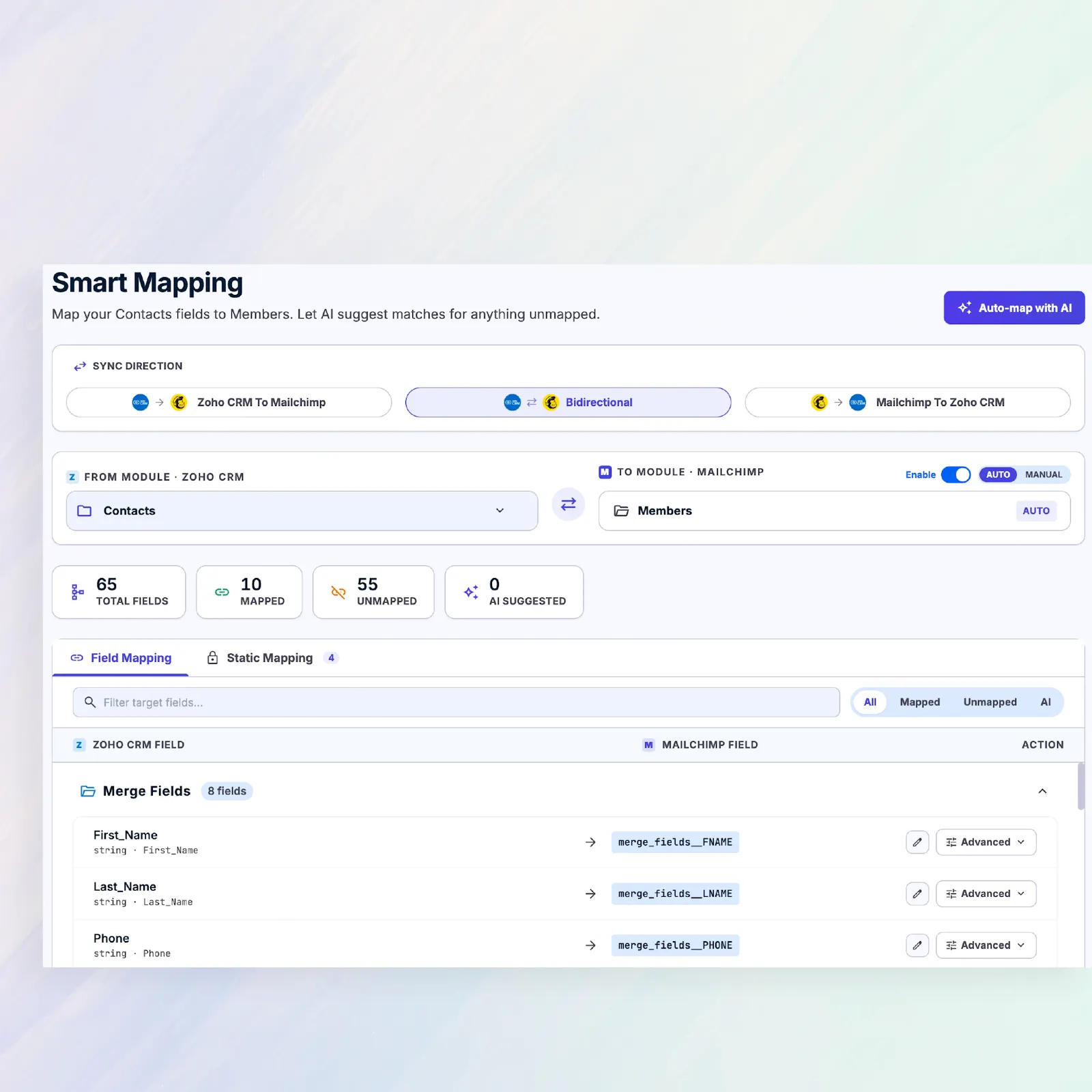Edit the First_Name mapping pencil icon
This screenshot has height=1092, width=1092.
click(917, 842)
